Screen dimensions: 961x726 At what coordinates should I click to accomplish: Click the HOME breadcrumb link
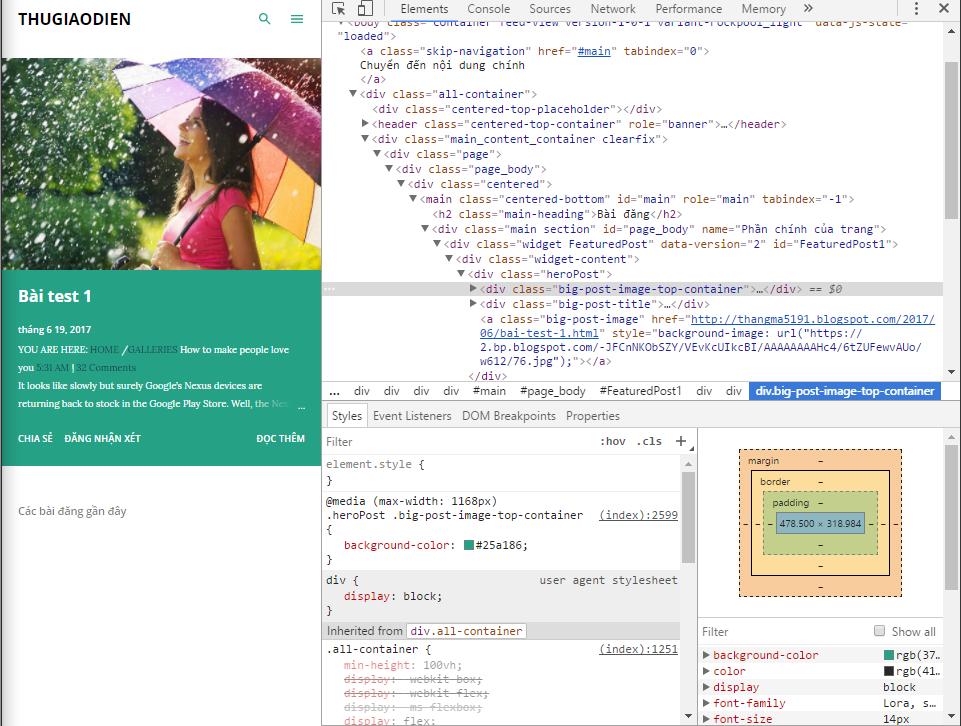(105, 350)
